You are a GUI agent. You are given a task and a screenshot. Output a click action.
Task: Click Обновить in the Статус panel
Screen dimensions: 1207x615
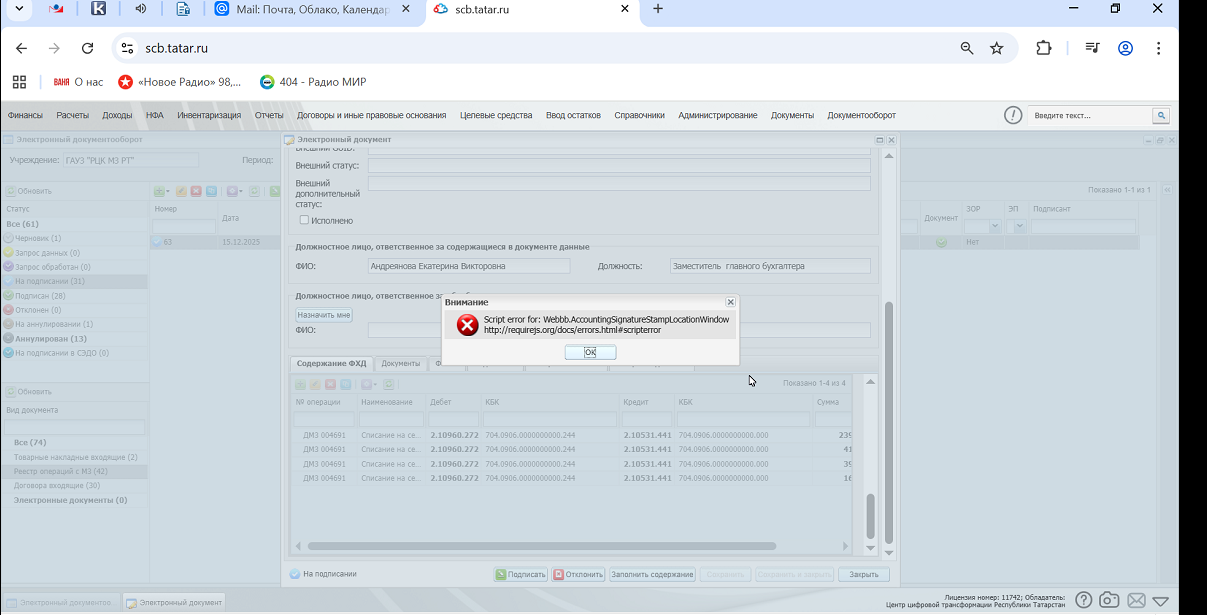pos(28,191)
